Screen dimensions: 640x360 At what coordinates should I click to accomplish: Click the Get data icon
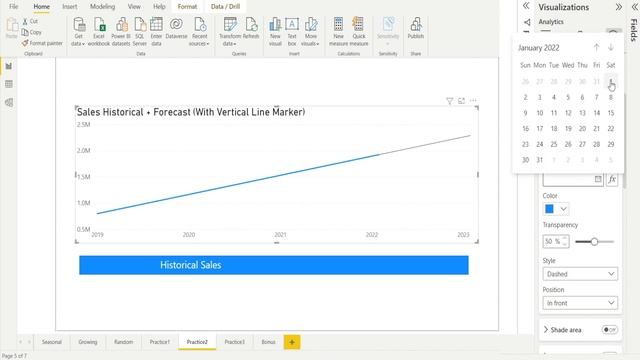(78, 24)
